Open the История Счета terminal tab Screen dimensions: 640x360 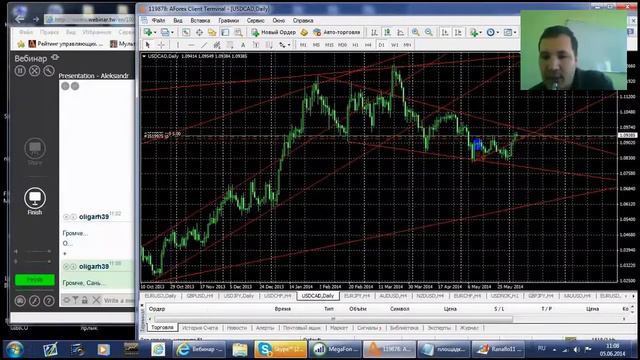tap(200, 328)
